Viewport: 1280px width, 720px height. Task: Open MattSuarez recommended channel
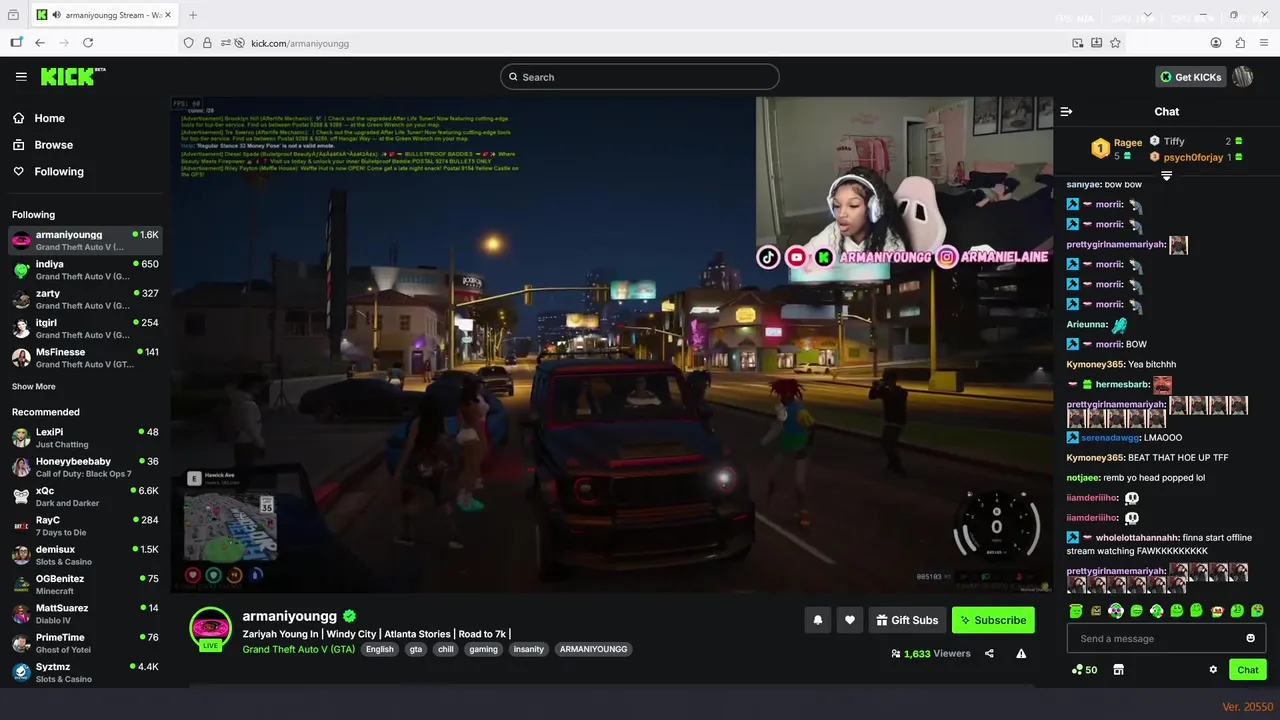tap(85, 614)
